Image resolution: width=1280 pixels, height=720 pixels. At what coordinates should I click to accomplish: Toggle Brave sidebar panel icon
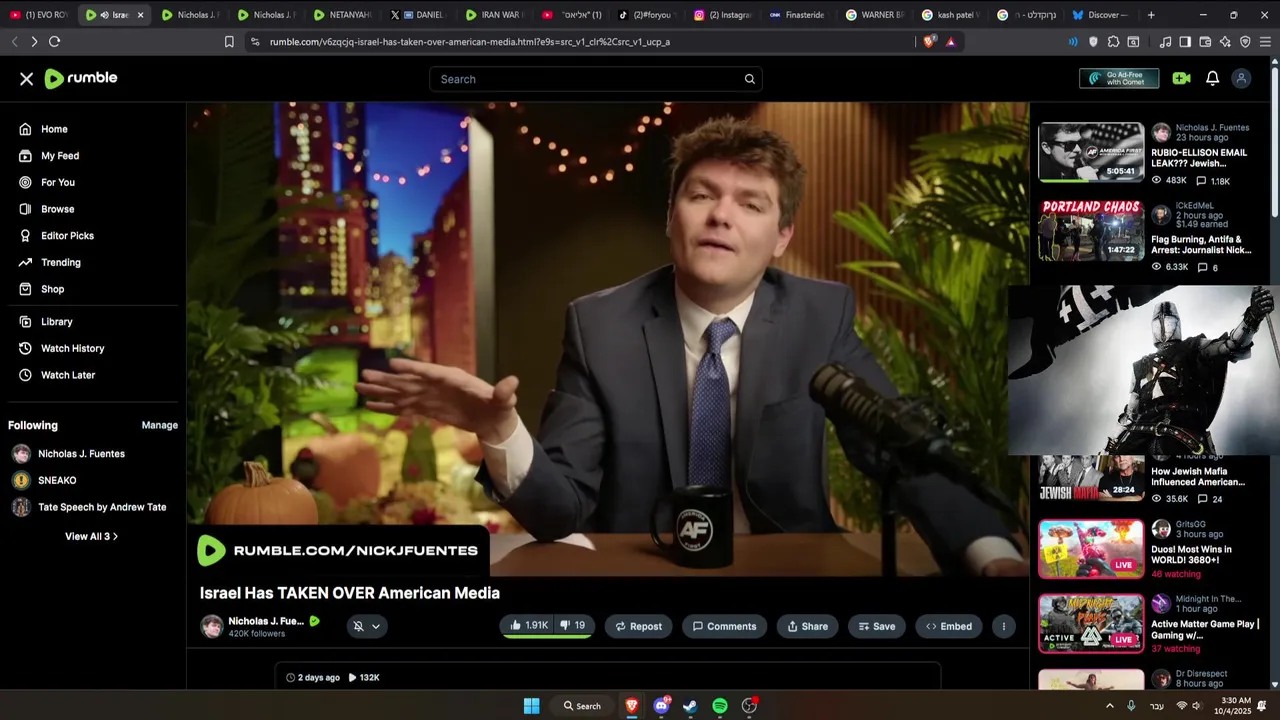pos(1185,42)
